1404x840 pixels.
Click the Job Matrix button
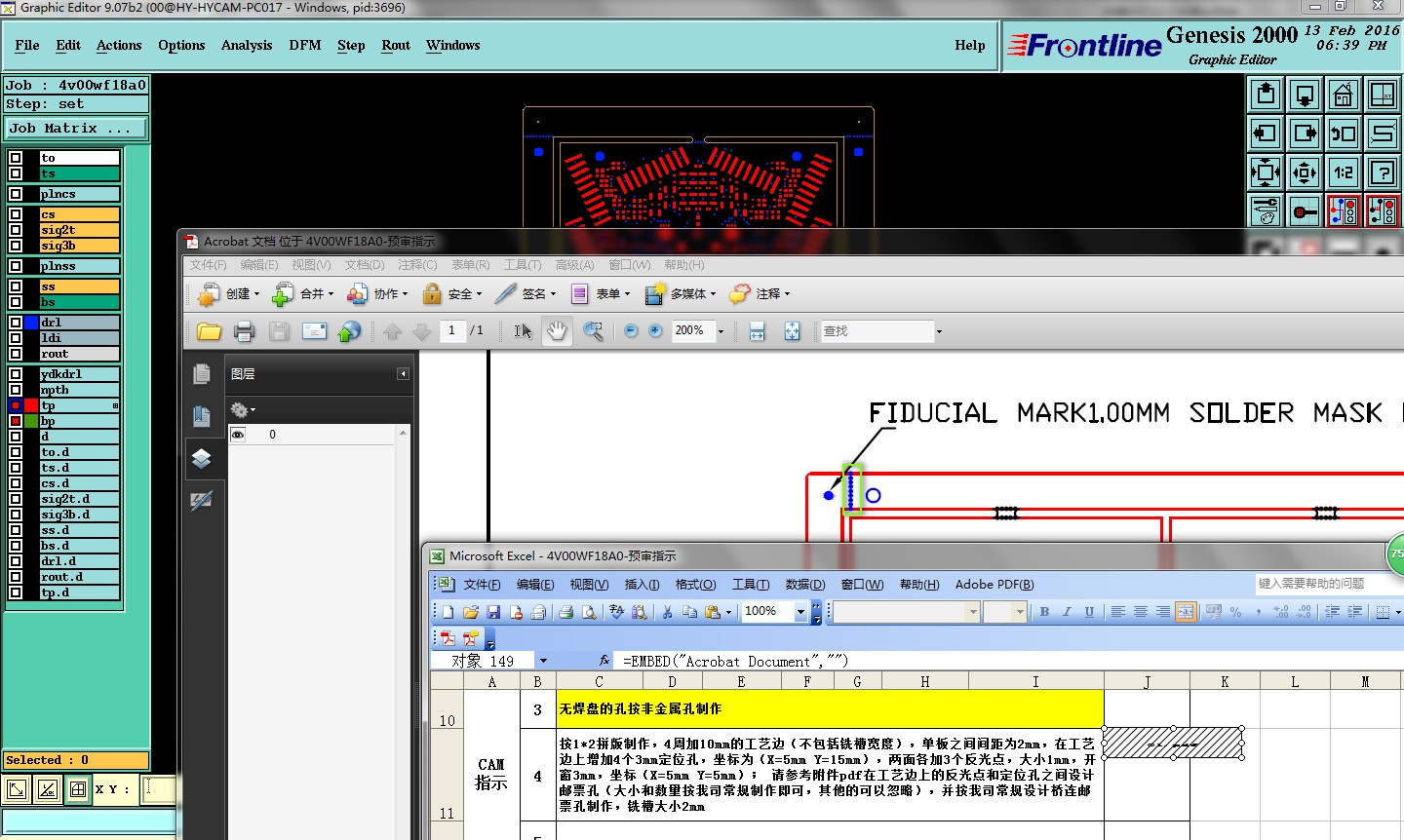click(x=76, y=128)
